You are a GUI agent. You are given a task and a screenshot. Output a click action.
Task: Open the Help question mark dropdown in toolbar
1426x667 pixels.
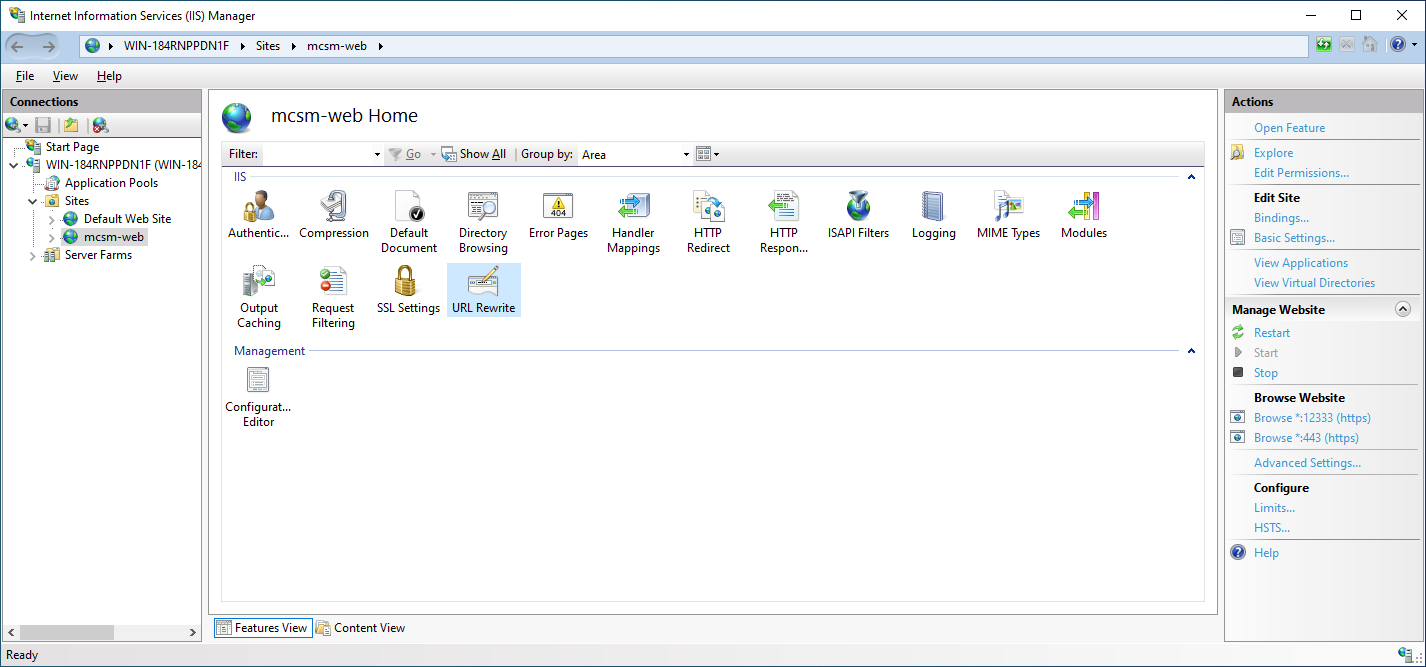(x=1403, y=45)
